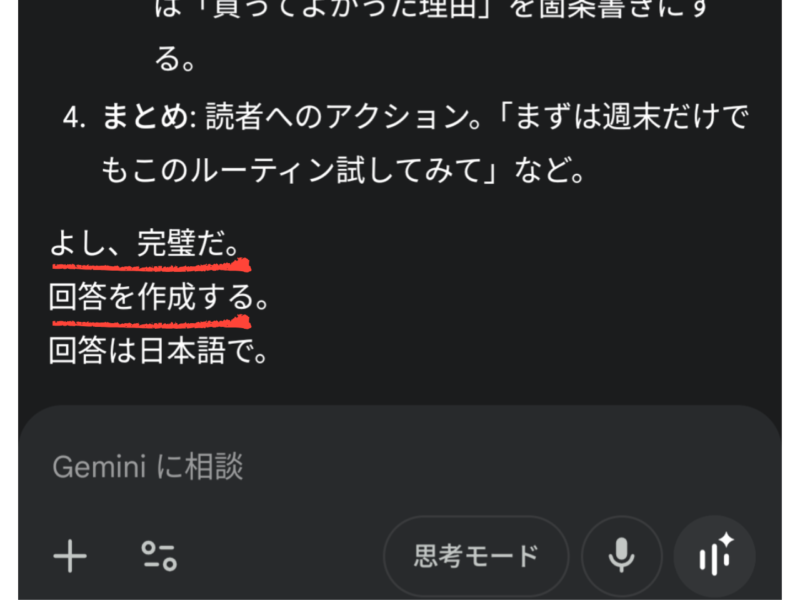Viewport: 800px width, 600px height.
Task: Click red underline beneath 'よし、完璧だ。'
Action: coord(152,266)
